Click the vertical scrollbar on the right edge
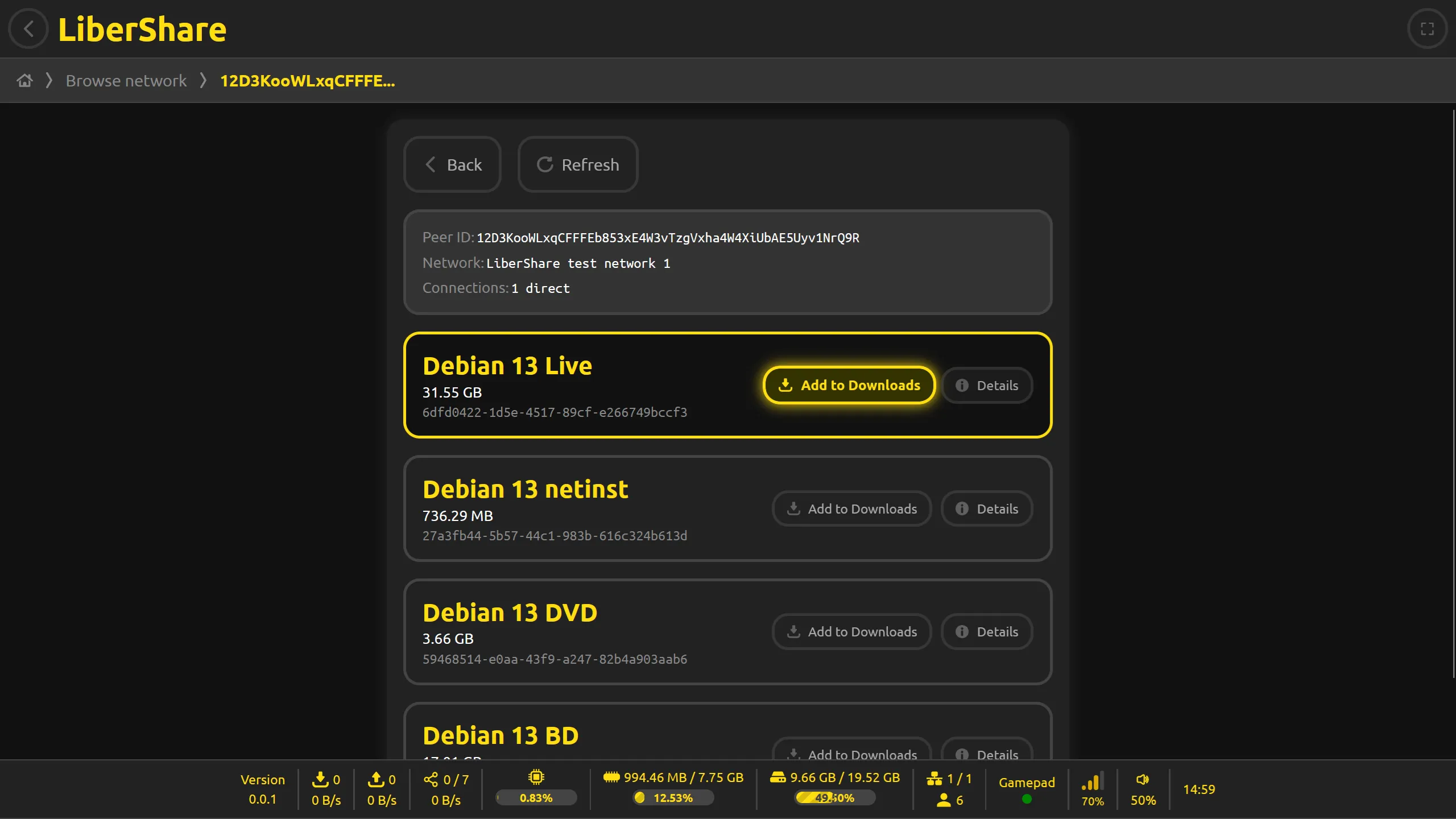The height and width of the screenshot is (819, 1456). [1454, 394]
